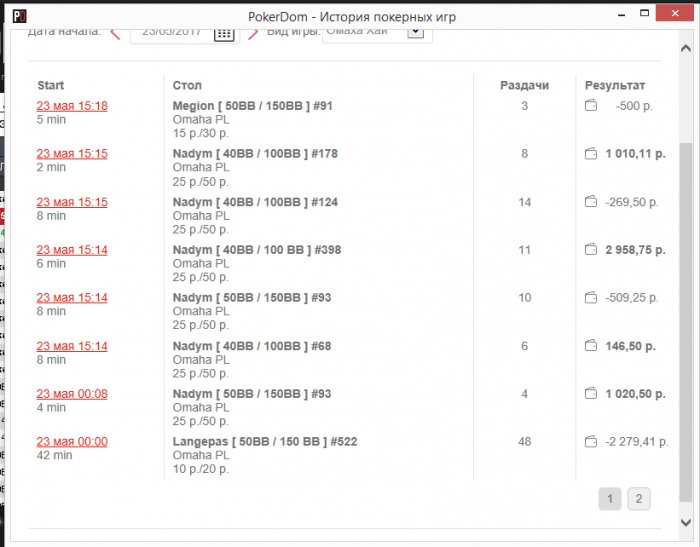Minimize the PokerDom history window
Viewport: 700px width, 547px height.
tap(621, 15)
